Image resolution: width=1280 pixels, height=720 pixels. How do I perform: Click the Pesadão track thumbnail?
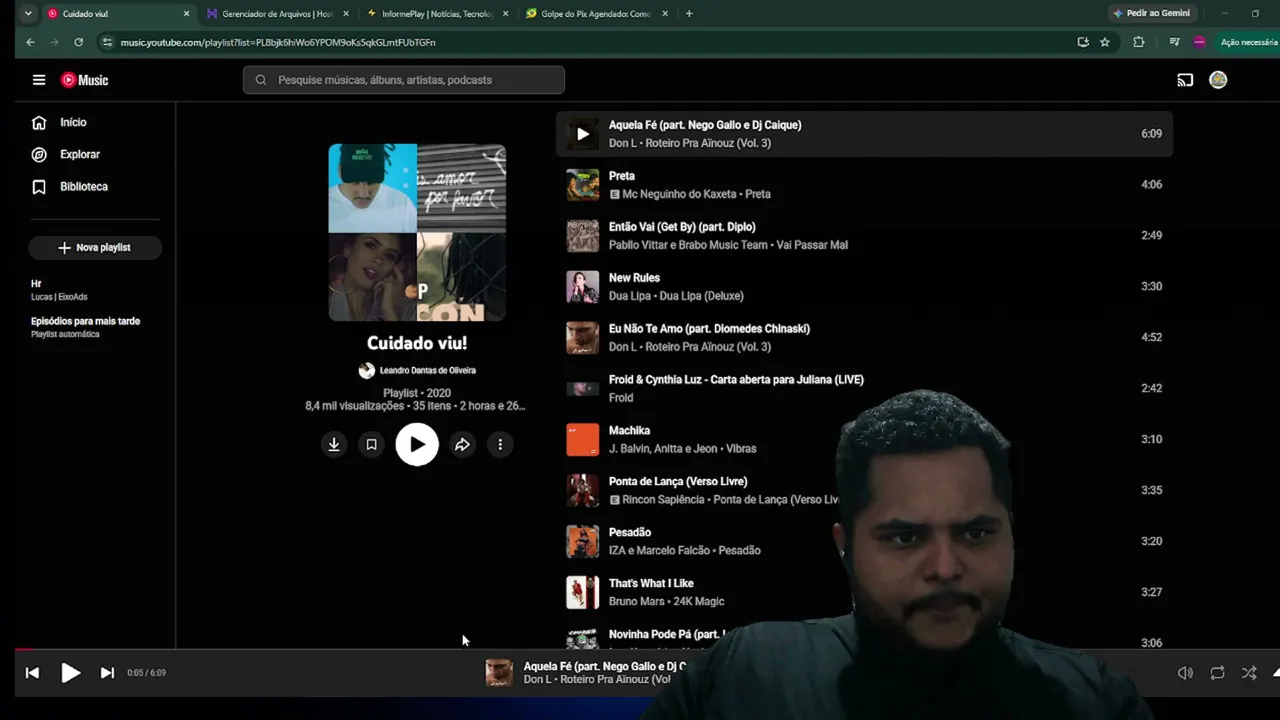pos(583,542)
